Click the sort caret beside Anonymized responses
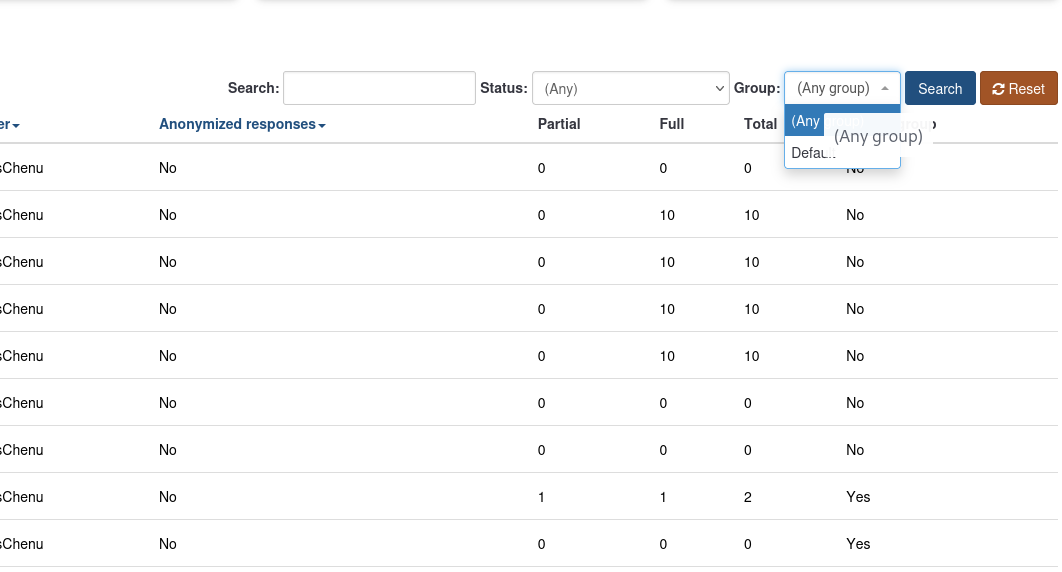The width and height of the screenshot is (1062, 572). coord(322,126)
